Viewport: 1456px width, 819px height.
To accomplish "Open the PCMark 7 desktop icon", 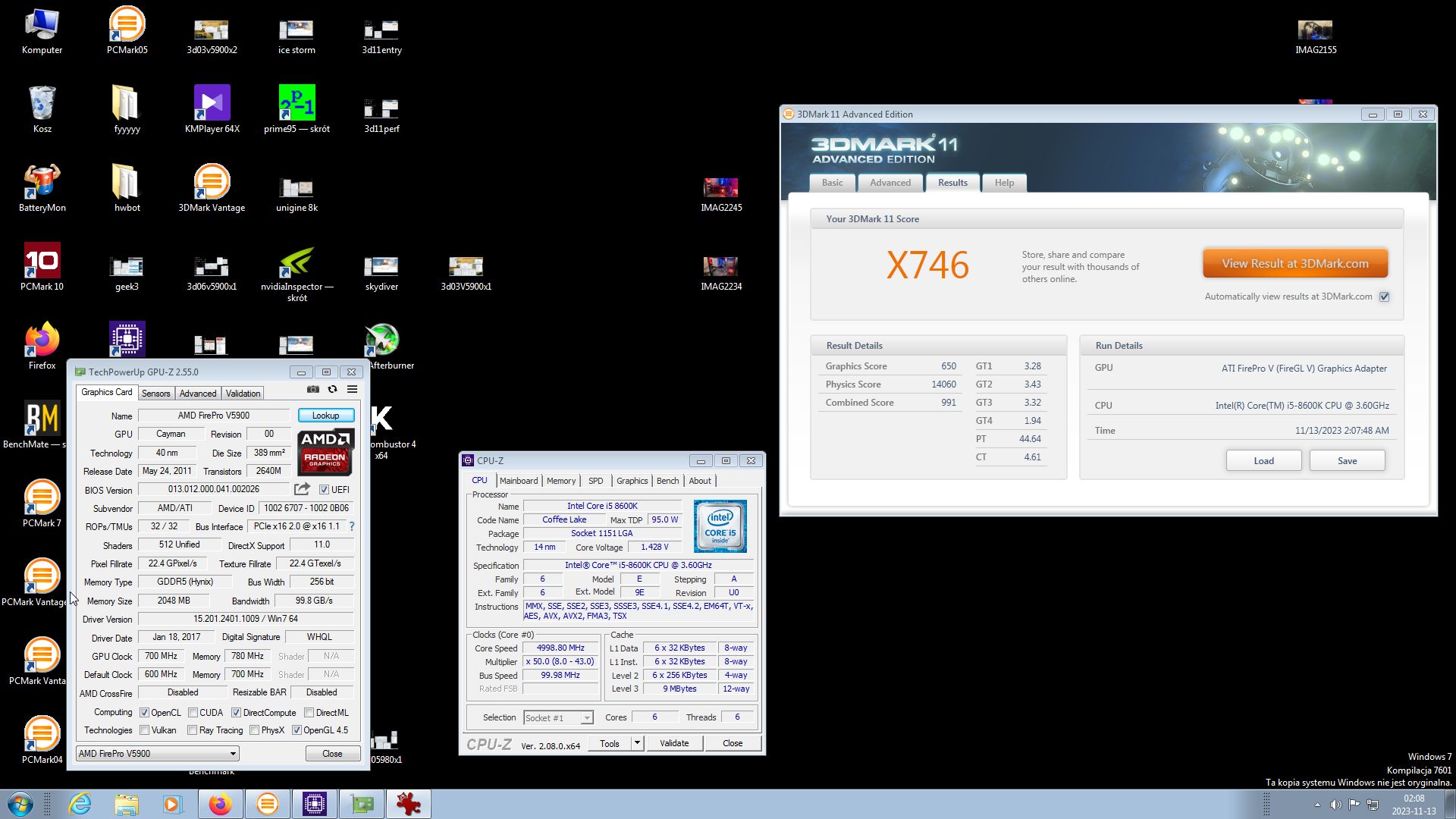I will point(42,504).
